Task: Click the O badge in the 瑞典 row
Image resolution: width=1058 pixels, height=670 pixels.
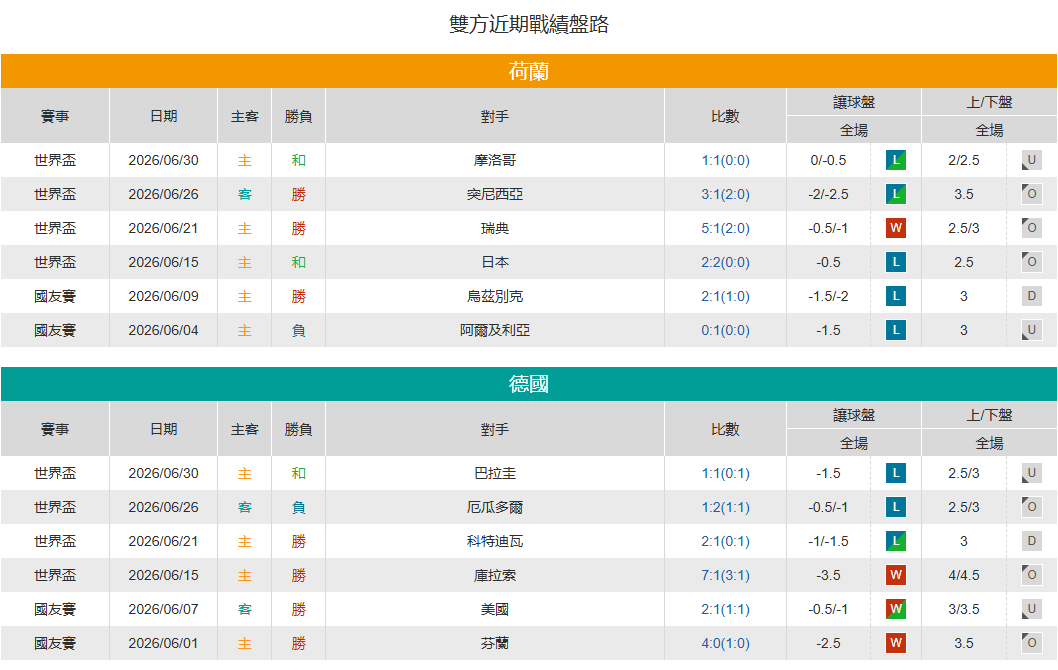Action: coord(1031,228)
